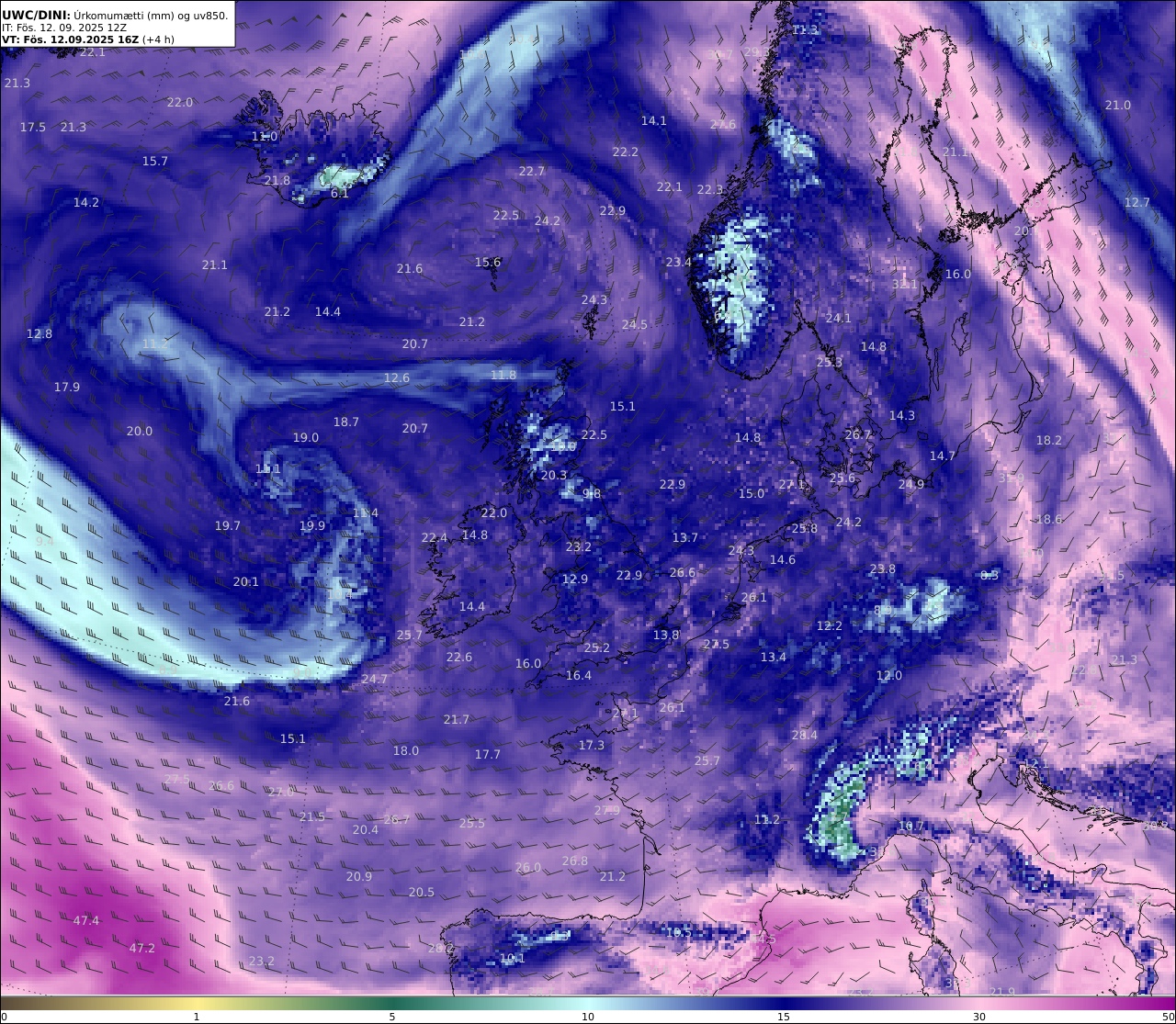Select the 13.8 value label
Screen dimensions: 1176x1024
click(x=666, y=635)
